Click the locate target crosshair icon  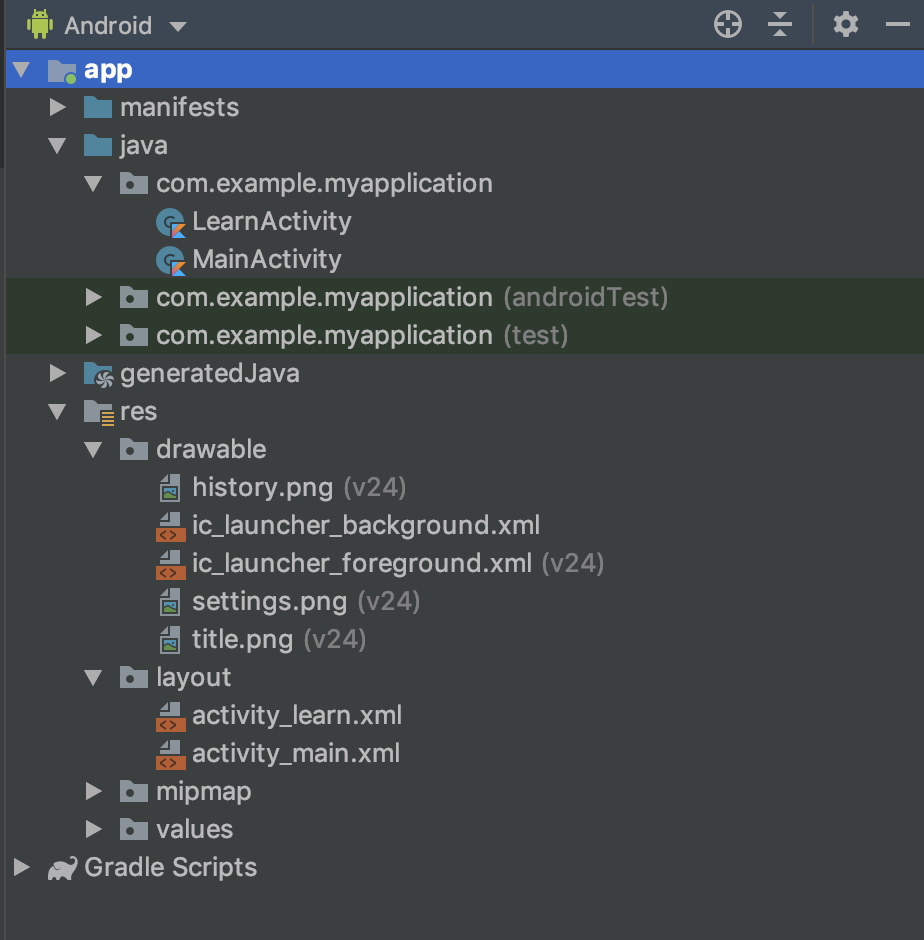coord(728,25)
